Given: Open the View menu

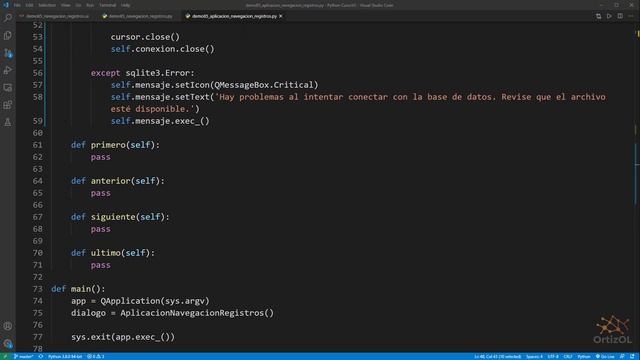Looking at the screenshot, I should pos(66,5).
